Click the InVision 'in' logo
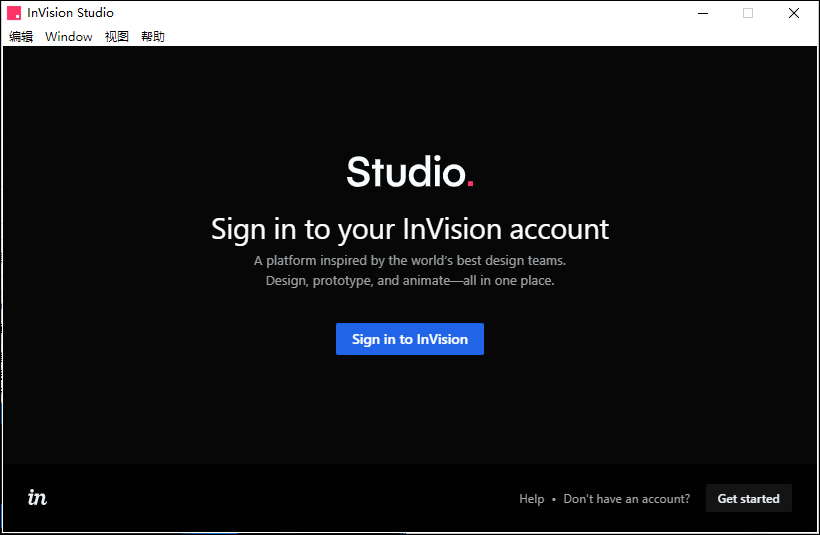820x535 pixels. 37,497
